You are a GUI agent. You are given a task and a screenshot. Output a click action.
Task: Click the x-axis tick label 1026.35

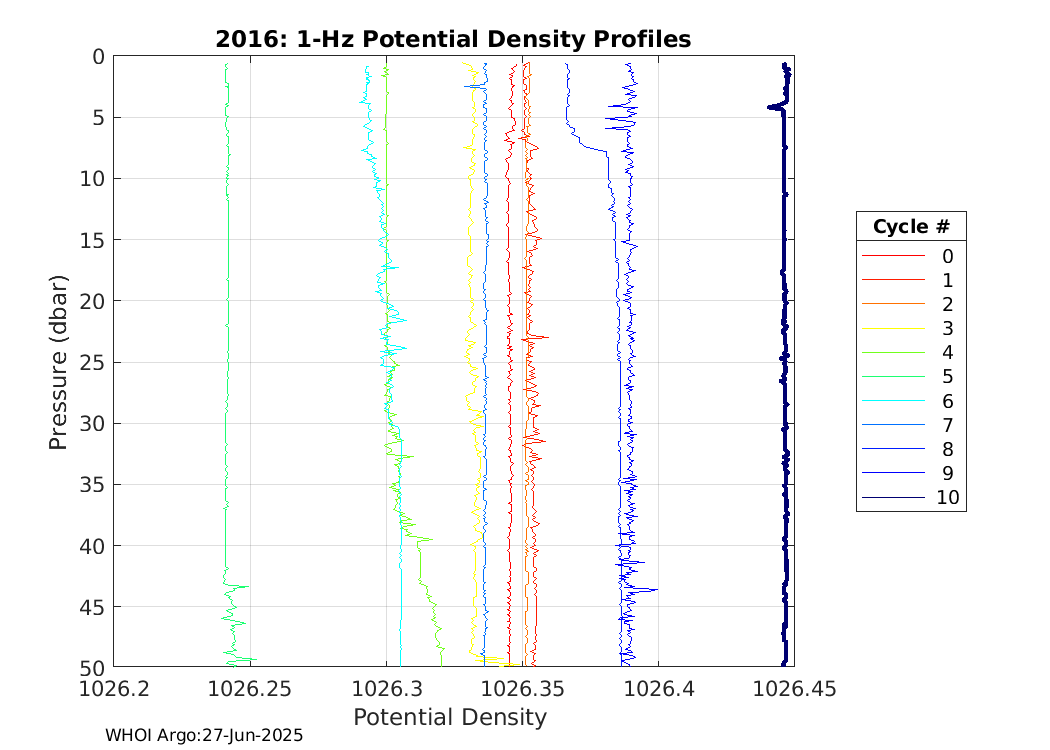click(x=522, y=688)
